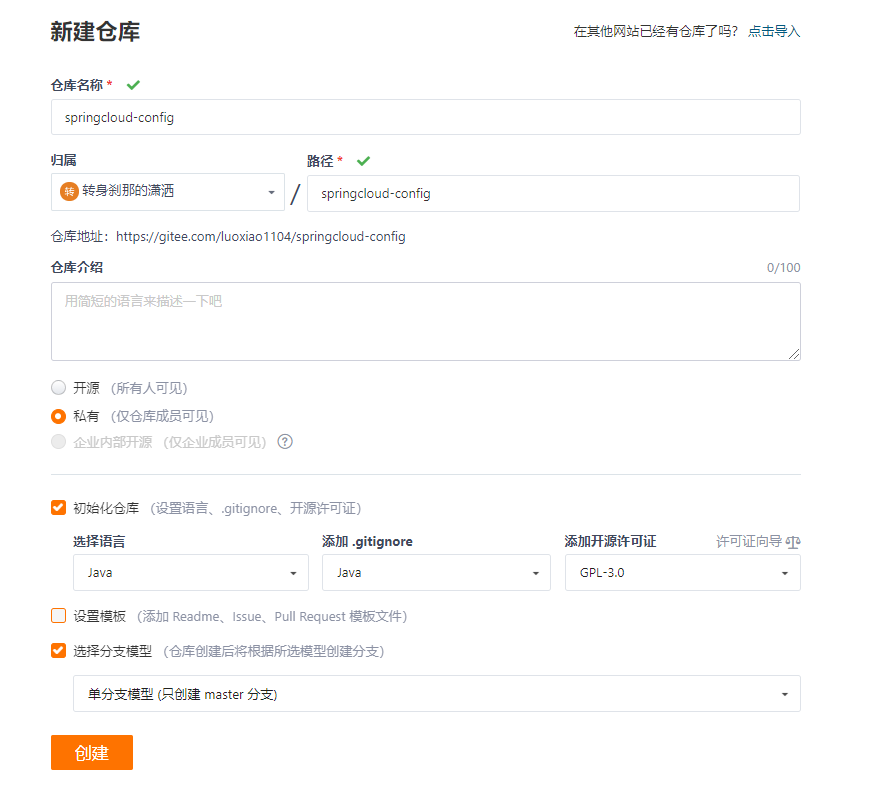Click the '新建仓库' page heading
Screen dimensions: 879x785
(x=95, y=31)
